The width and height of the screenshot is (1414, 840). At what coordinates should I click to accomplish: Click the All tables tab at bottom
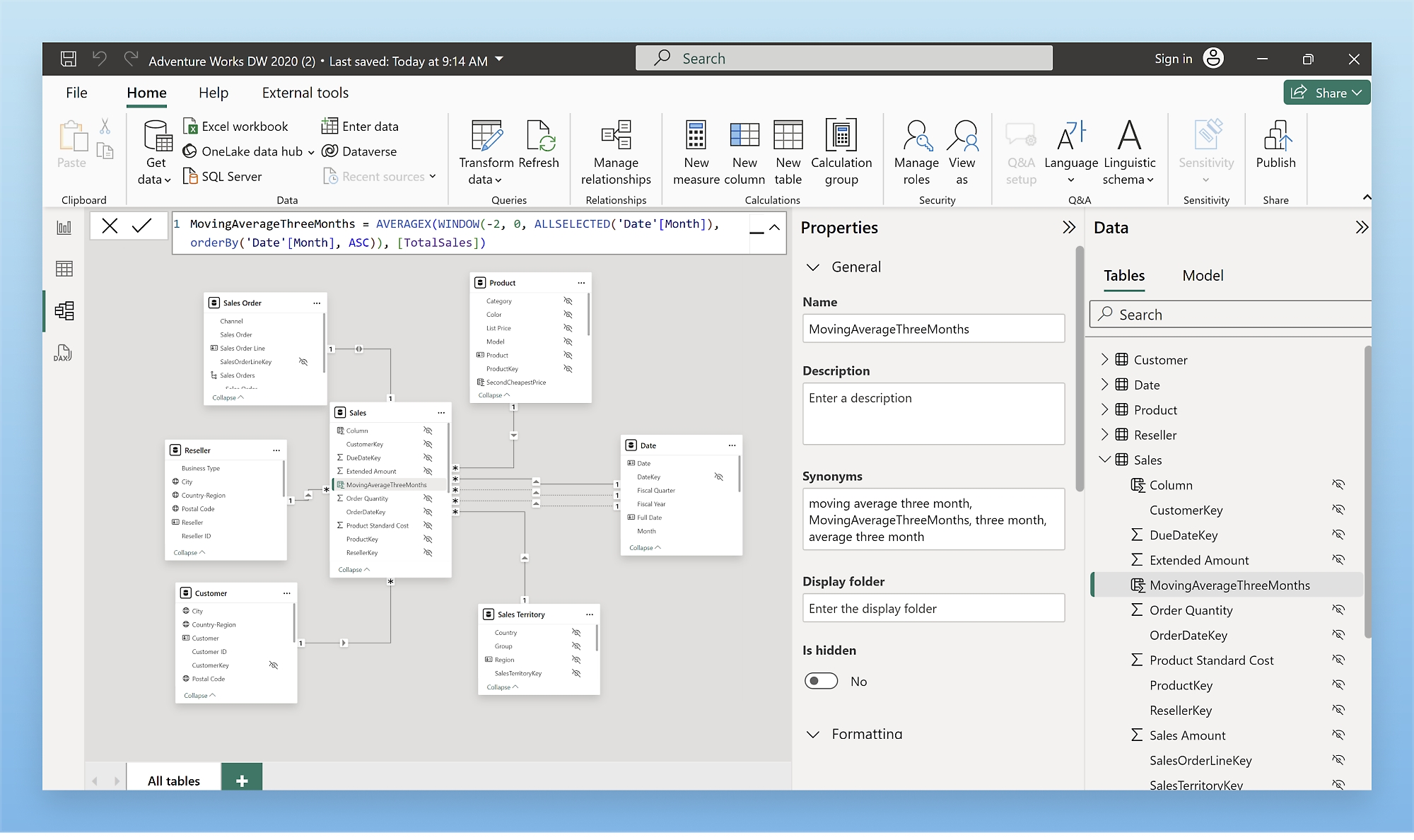174,780
